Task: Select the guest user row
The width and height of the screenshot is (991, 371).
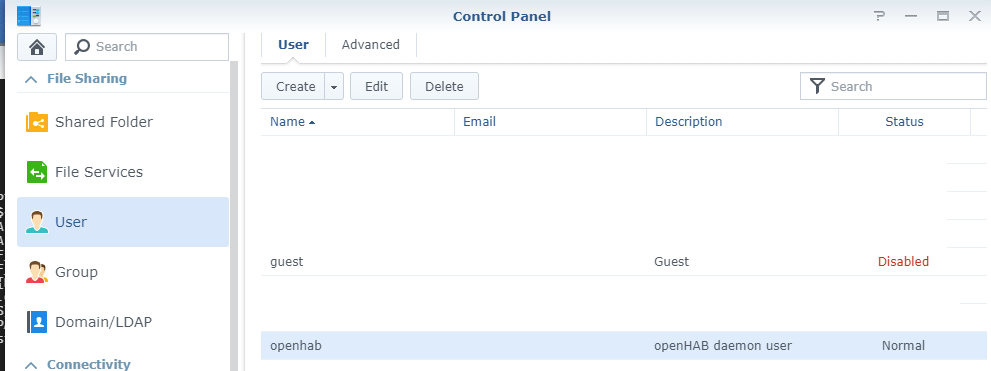Action: pos(616,262)
